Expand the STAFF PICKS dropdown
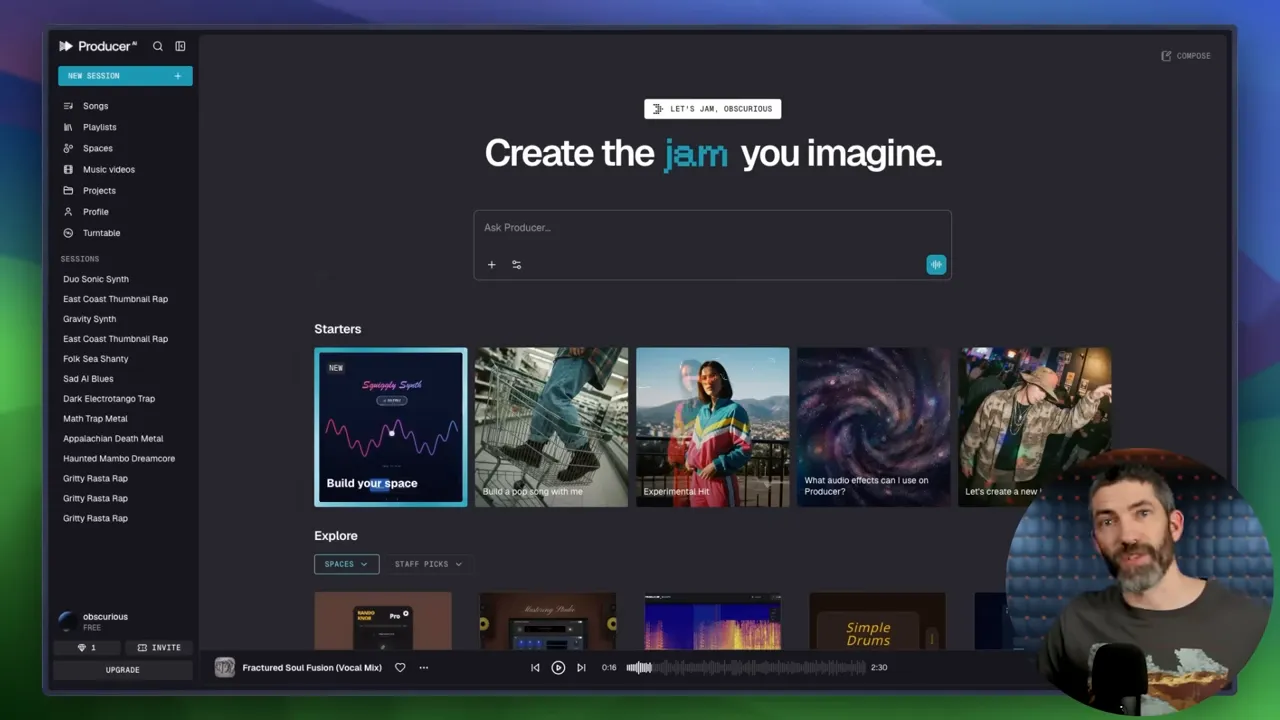The image size is (1280, 720). [x=428, y=564]
